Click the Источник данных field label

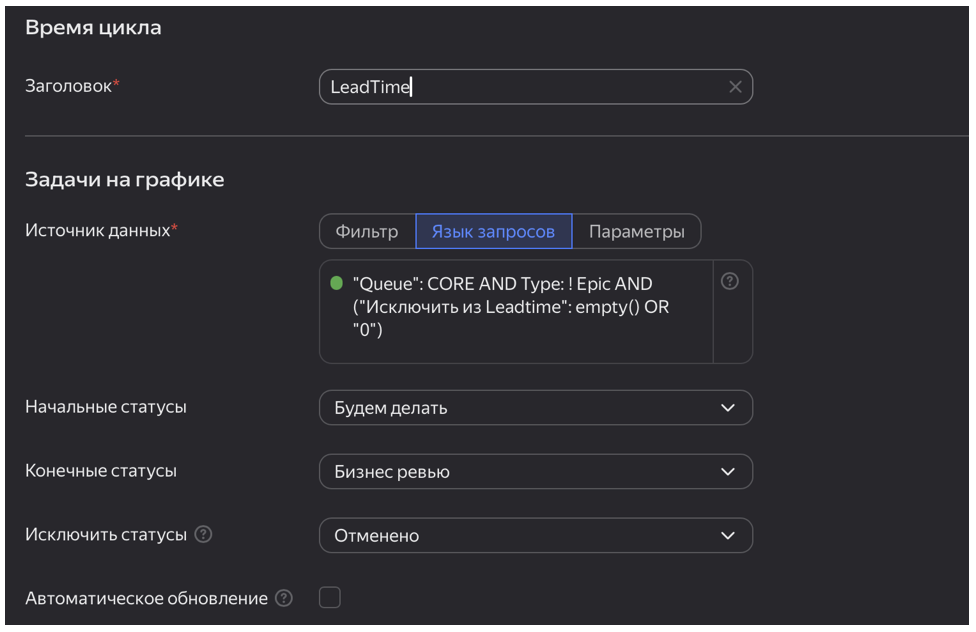[98, 230]
